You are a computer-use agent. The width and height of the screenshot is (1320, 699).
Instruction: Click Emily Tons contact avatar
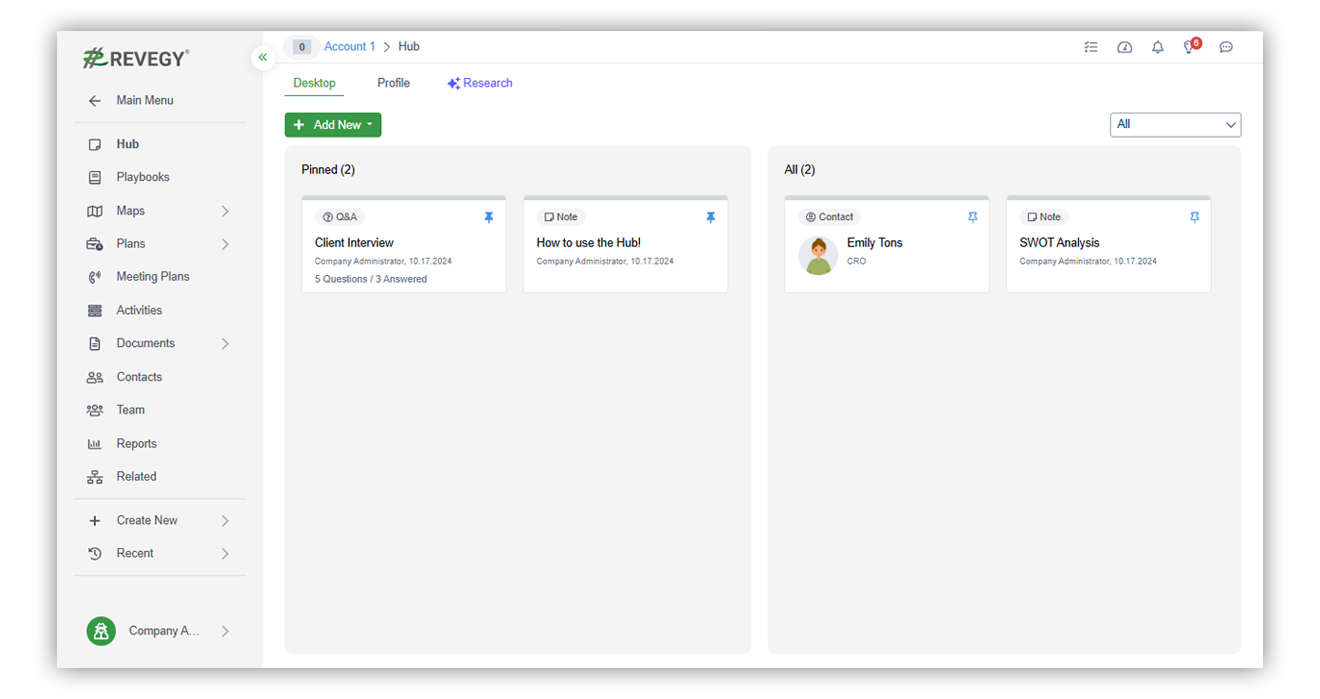pyautogui.click(x=818, y=256)
